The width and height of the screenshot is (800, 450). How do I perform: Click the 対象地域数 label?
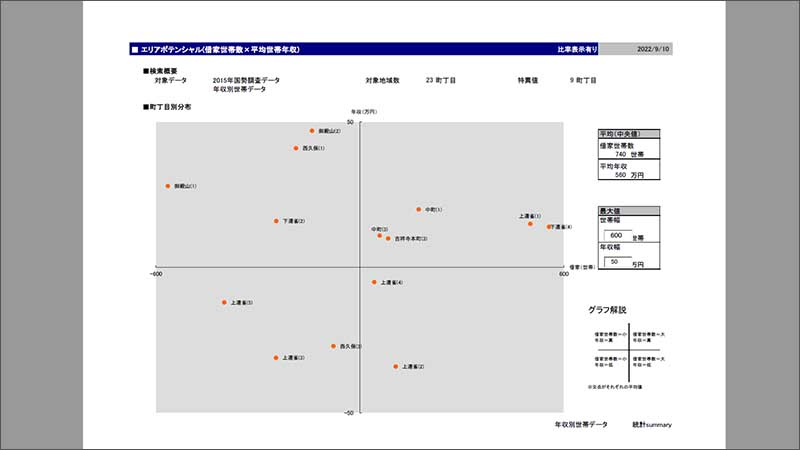pos(382,80)
